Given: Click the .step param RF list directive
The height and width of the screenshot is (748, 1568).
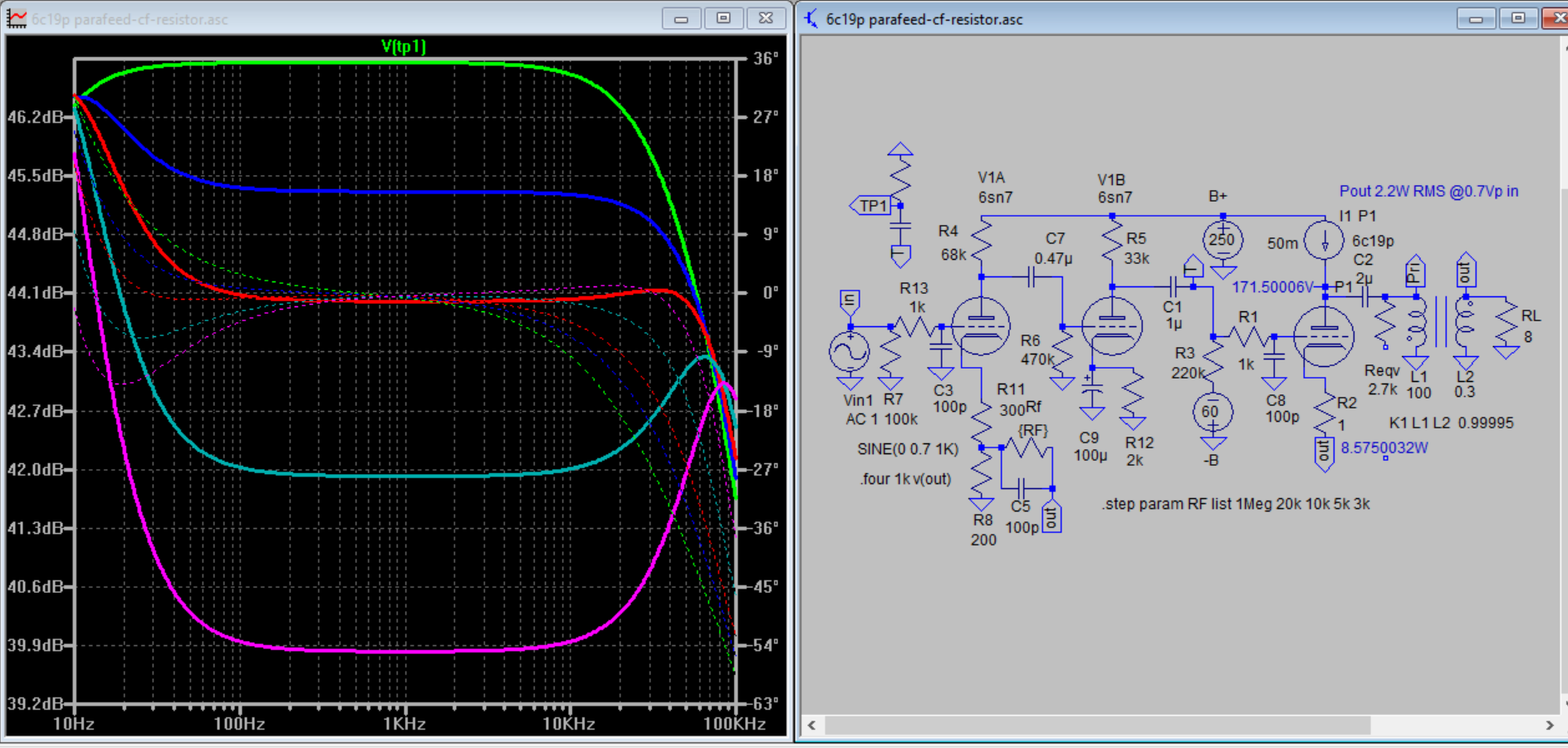Looking at the screenshot, I should pyautogui.click(x=1236, y=504).
